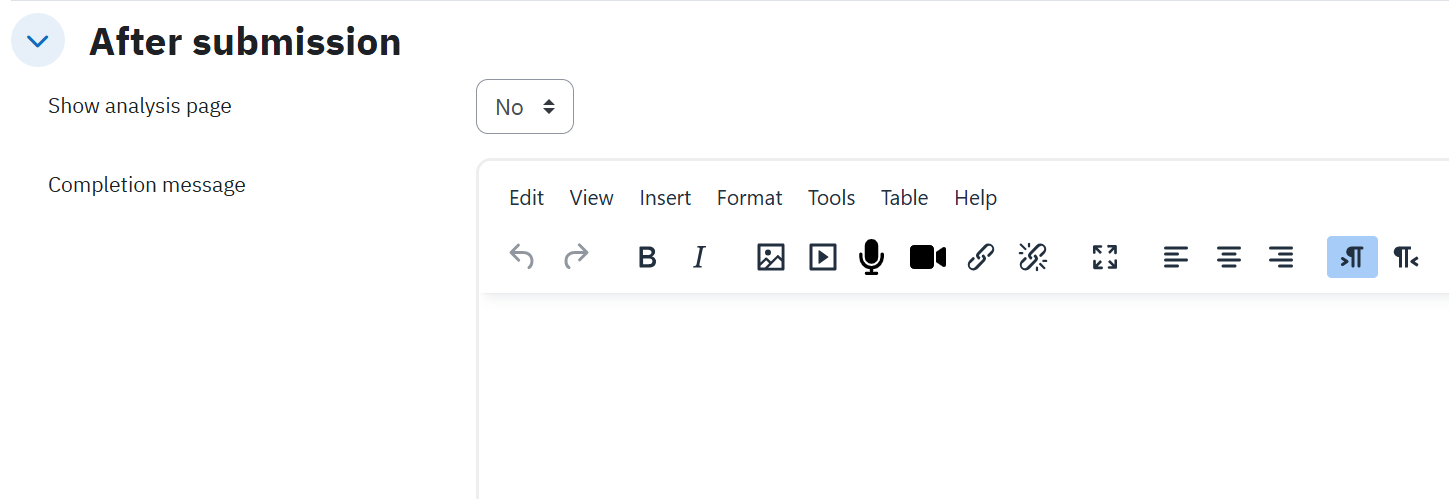Open the Show analysis page dropdown
1449x499 pixels.
click(525, 106)
